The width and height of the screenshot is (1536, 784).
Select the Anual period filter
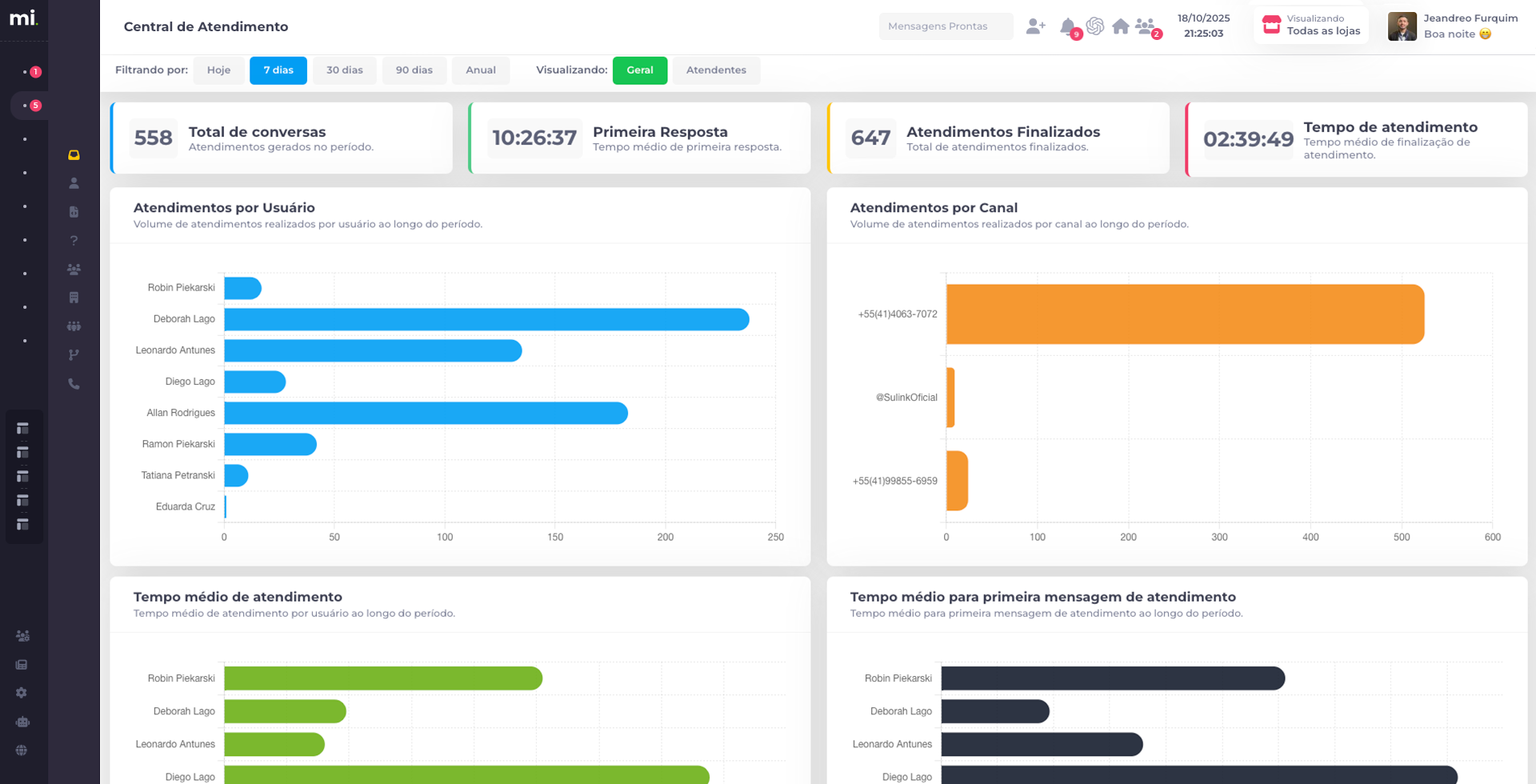pos(481,70)
